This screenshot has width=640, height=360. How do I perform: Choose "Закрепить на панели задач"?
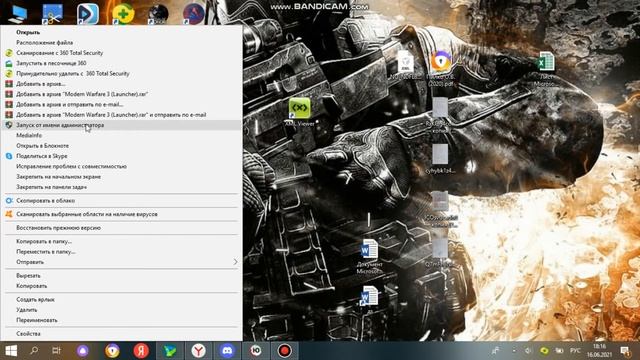(x=51, y=187)
